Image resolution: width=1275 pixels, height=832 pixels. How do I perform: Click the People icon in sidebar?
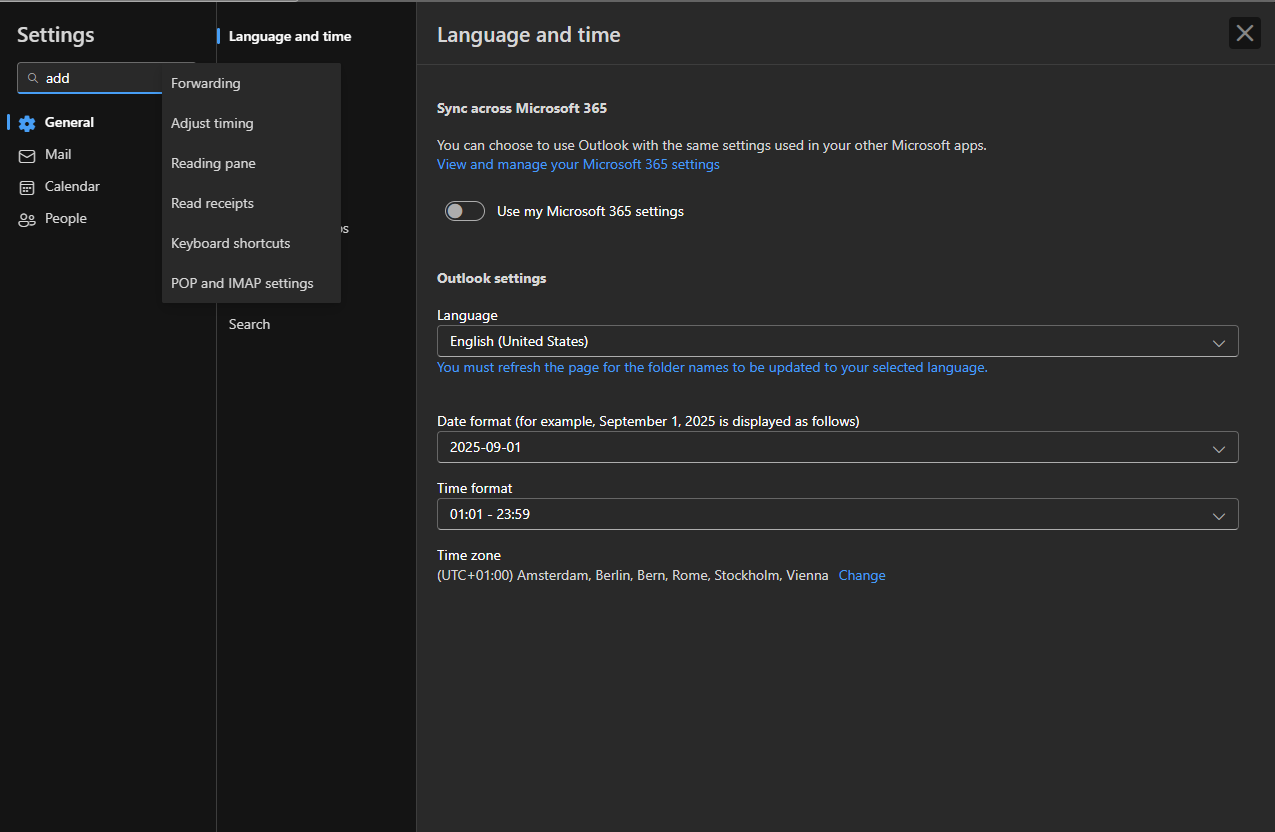click(27, 219)
